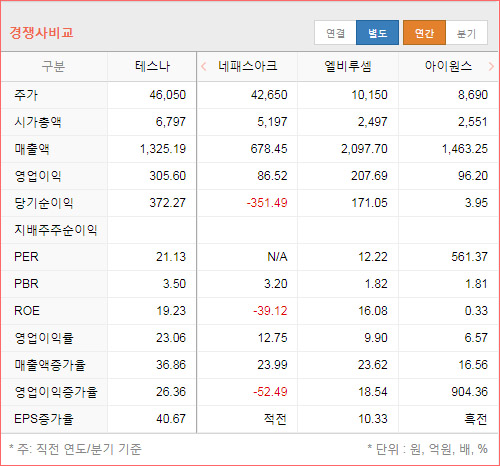
Task: Switch to 분기 quarterly period
Action: [x=466, y=33]
